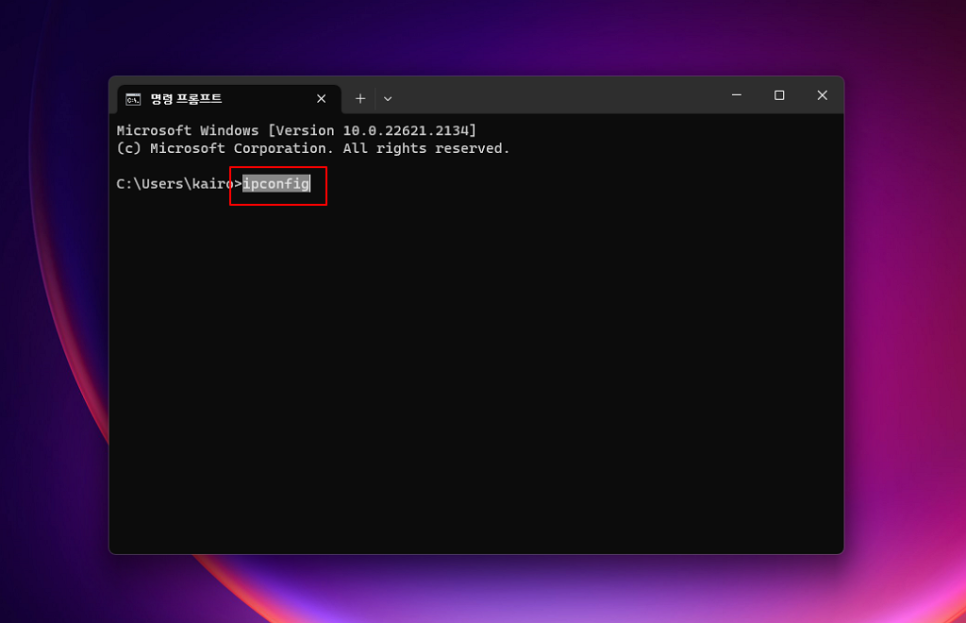
Task: Open a new terminal tab
Action: point(360,99)
